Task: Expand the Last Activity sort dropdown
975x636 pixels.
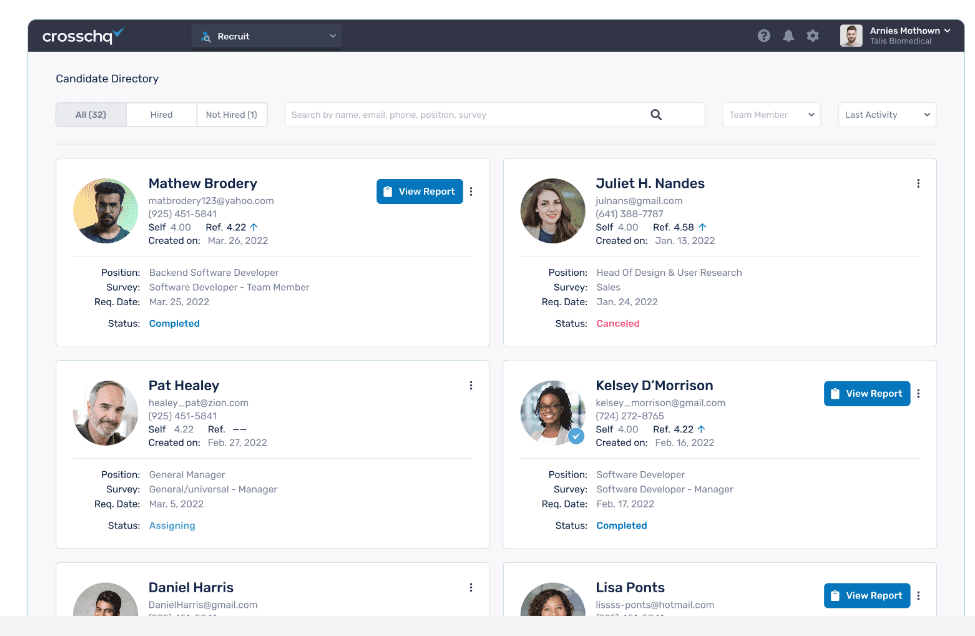Action: (887, 115)
